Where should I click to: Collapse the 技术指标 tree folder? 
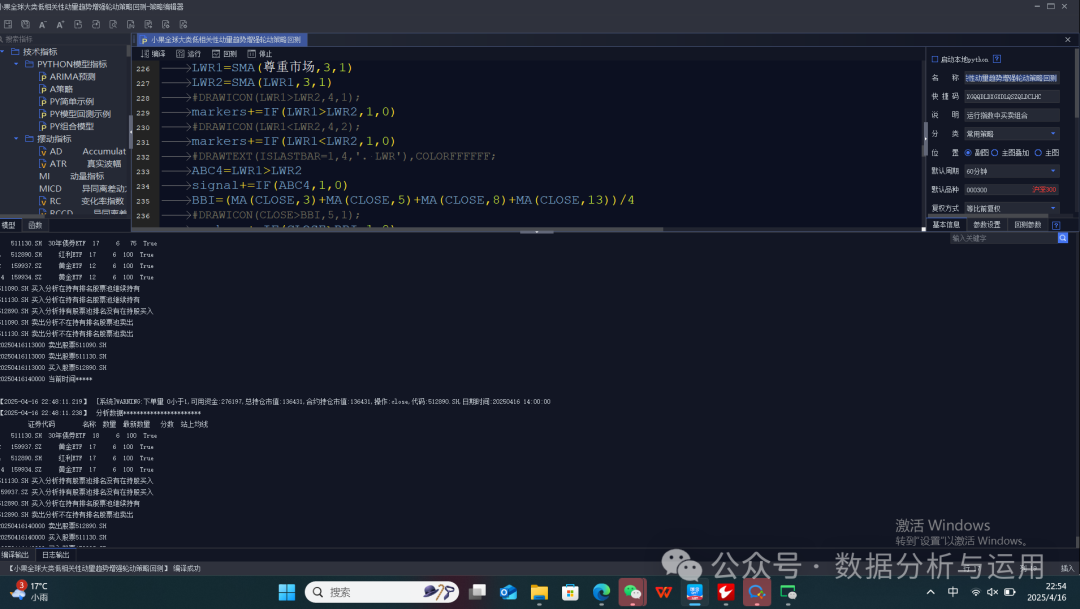(x=3, y=52)
